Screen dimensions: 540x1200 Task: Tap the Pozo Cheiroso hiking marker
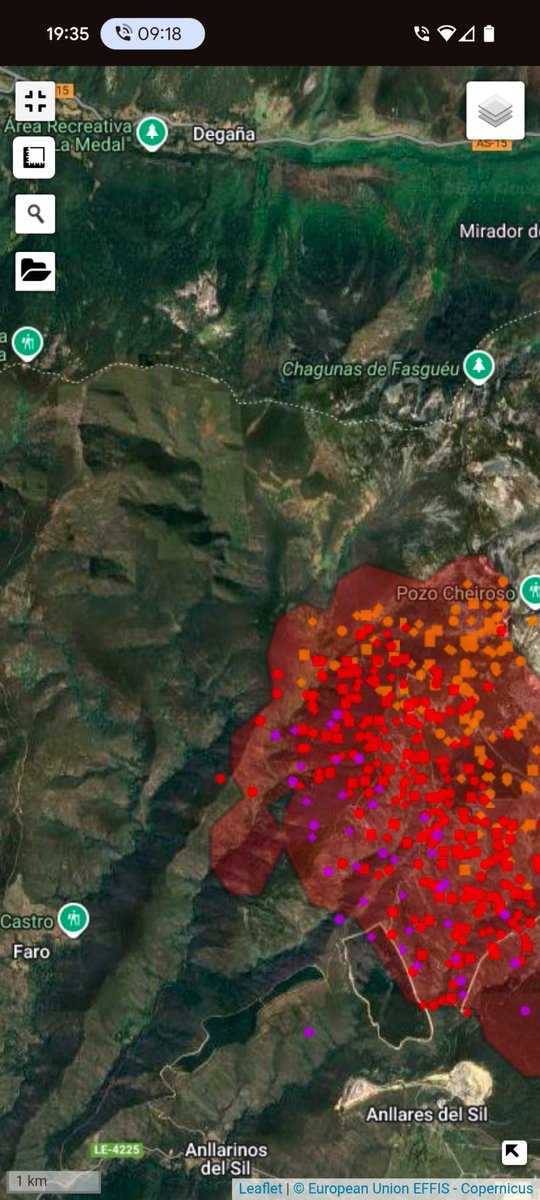click(531, 592)
